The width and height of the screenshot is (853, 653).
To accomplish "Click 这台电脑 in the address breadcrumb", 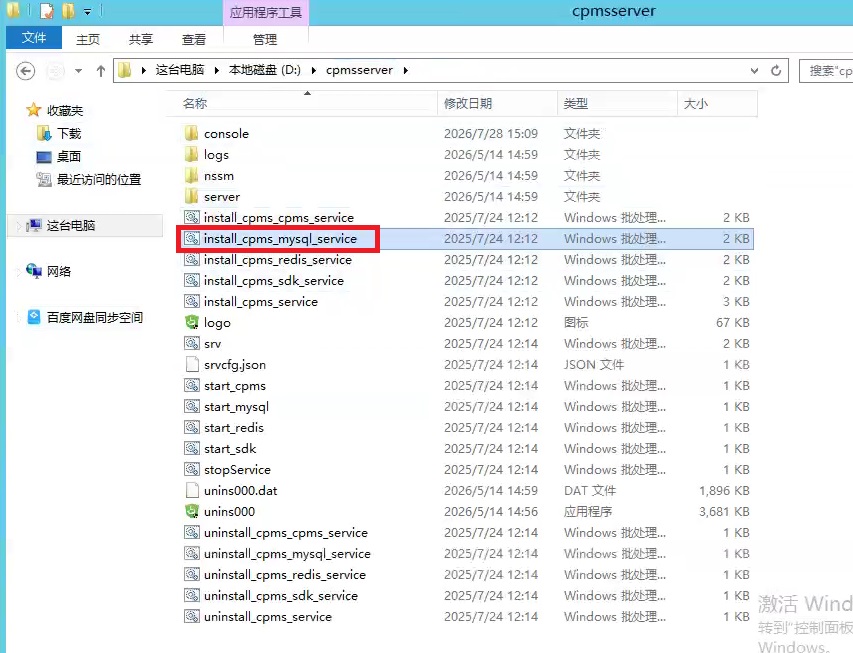I will click(x=180, y=70).
